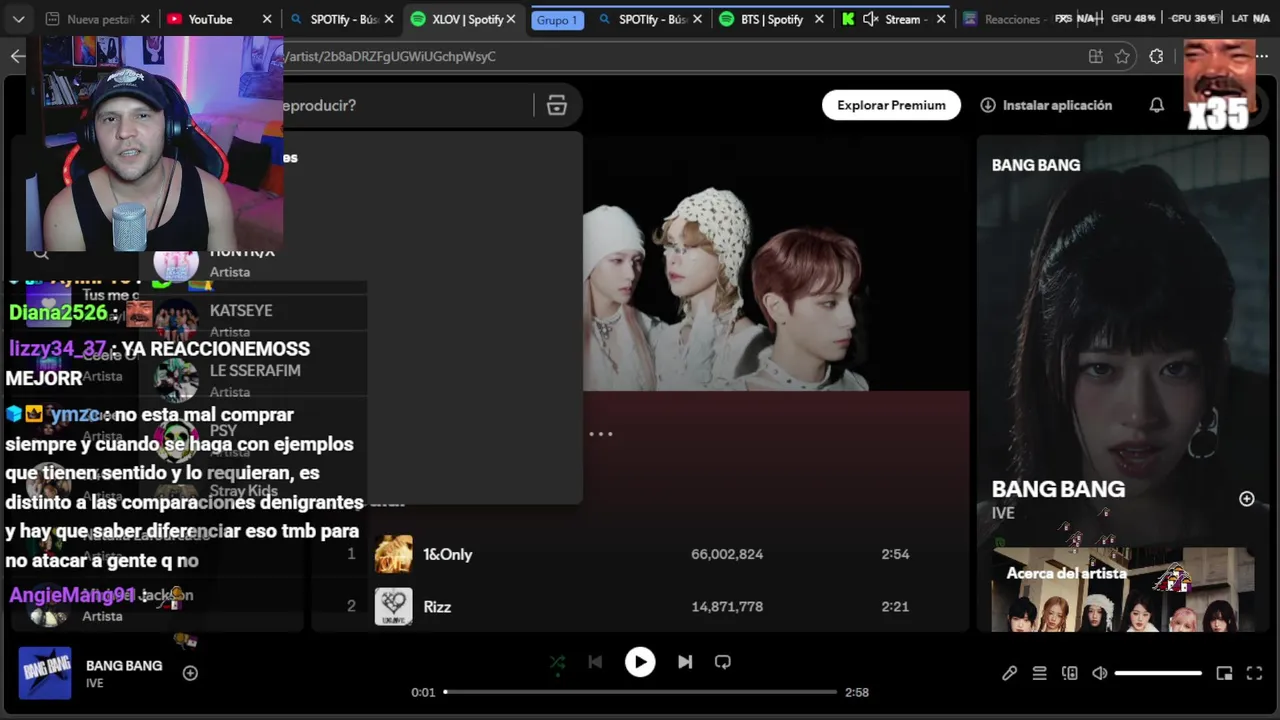Screen dimensions: 1280x720
Task: Go back with browser back arrow
Action: [17, 56]
